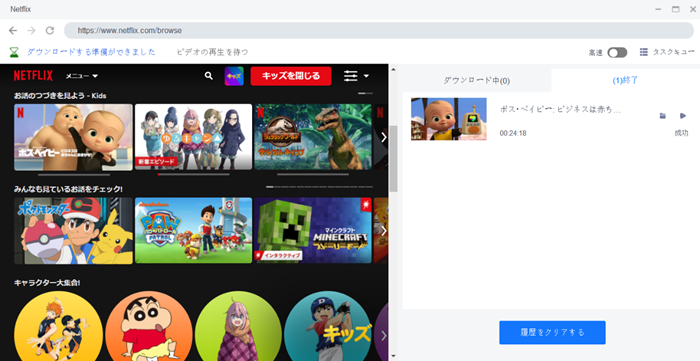Click the browser forward arrow

click(x=31, y=30)
